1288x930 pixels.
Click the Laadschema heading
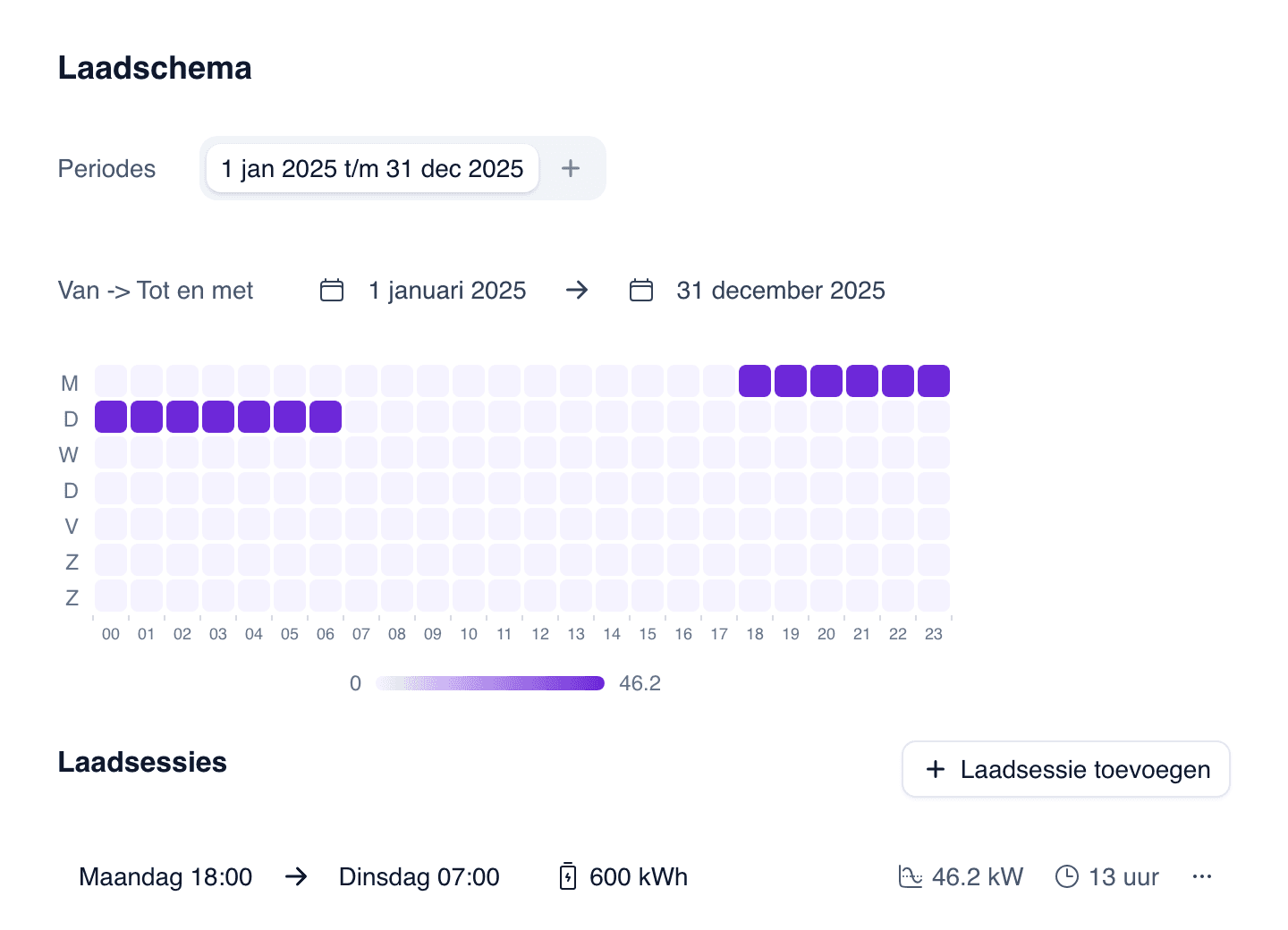tap(155, 68)
